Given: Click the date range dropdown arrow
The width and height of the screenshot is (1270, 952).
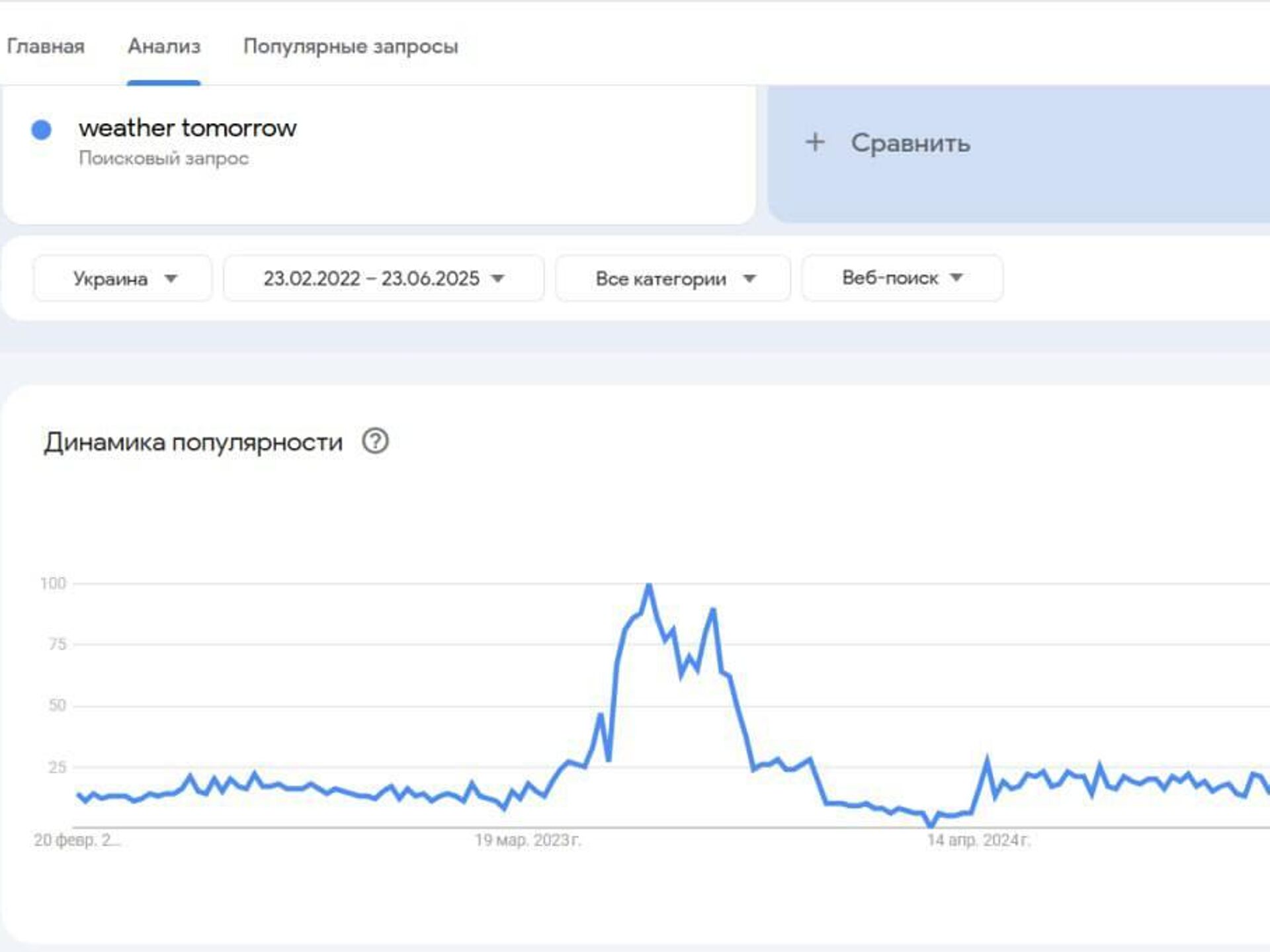Looking at the screenshot, I should [x=497, y=279].
